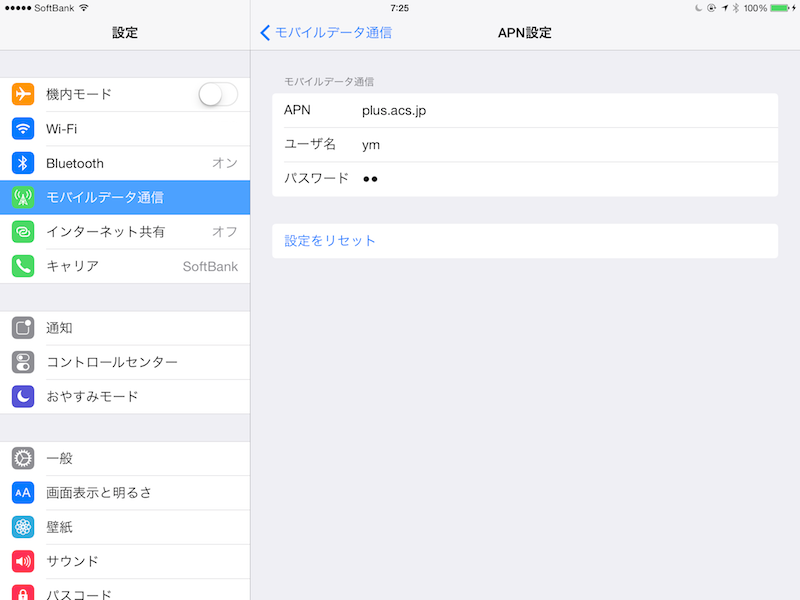Toggle the 機内モード switch
Viewport: 800px width, 600px height.
pyautogui.click(x=218, y=94)
